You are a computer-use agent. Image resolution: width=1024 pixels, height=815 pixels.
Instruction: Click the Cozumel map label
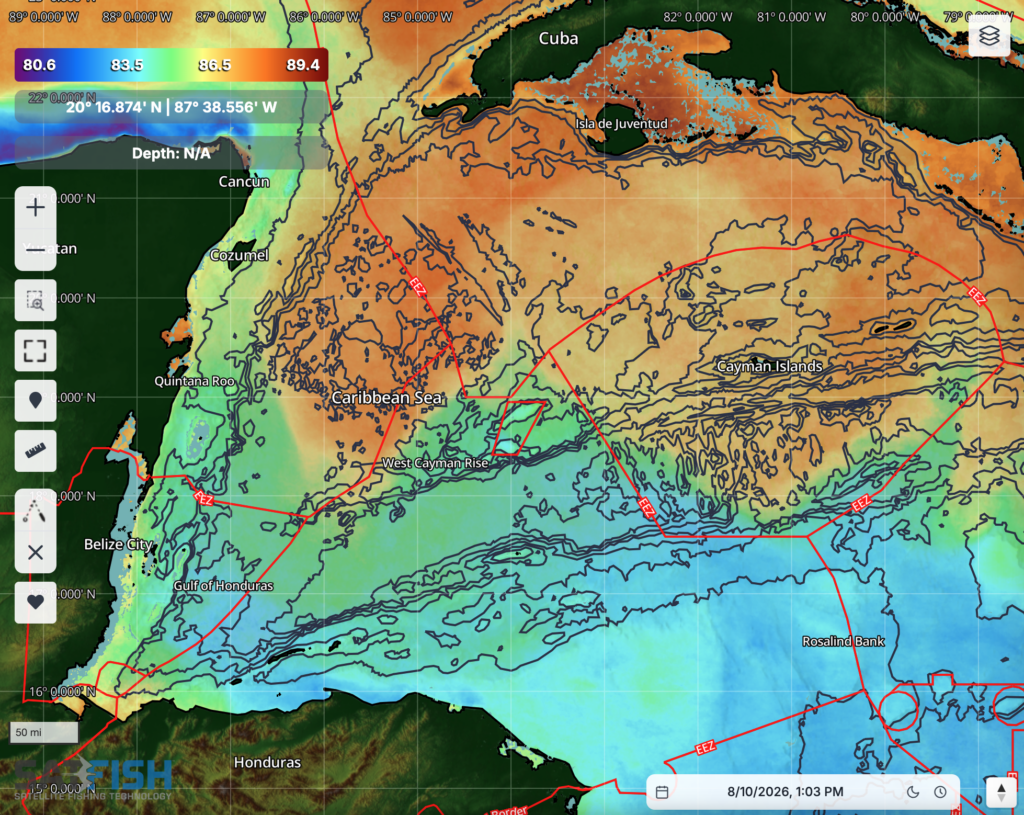point(239,255)
